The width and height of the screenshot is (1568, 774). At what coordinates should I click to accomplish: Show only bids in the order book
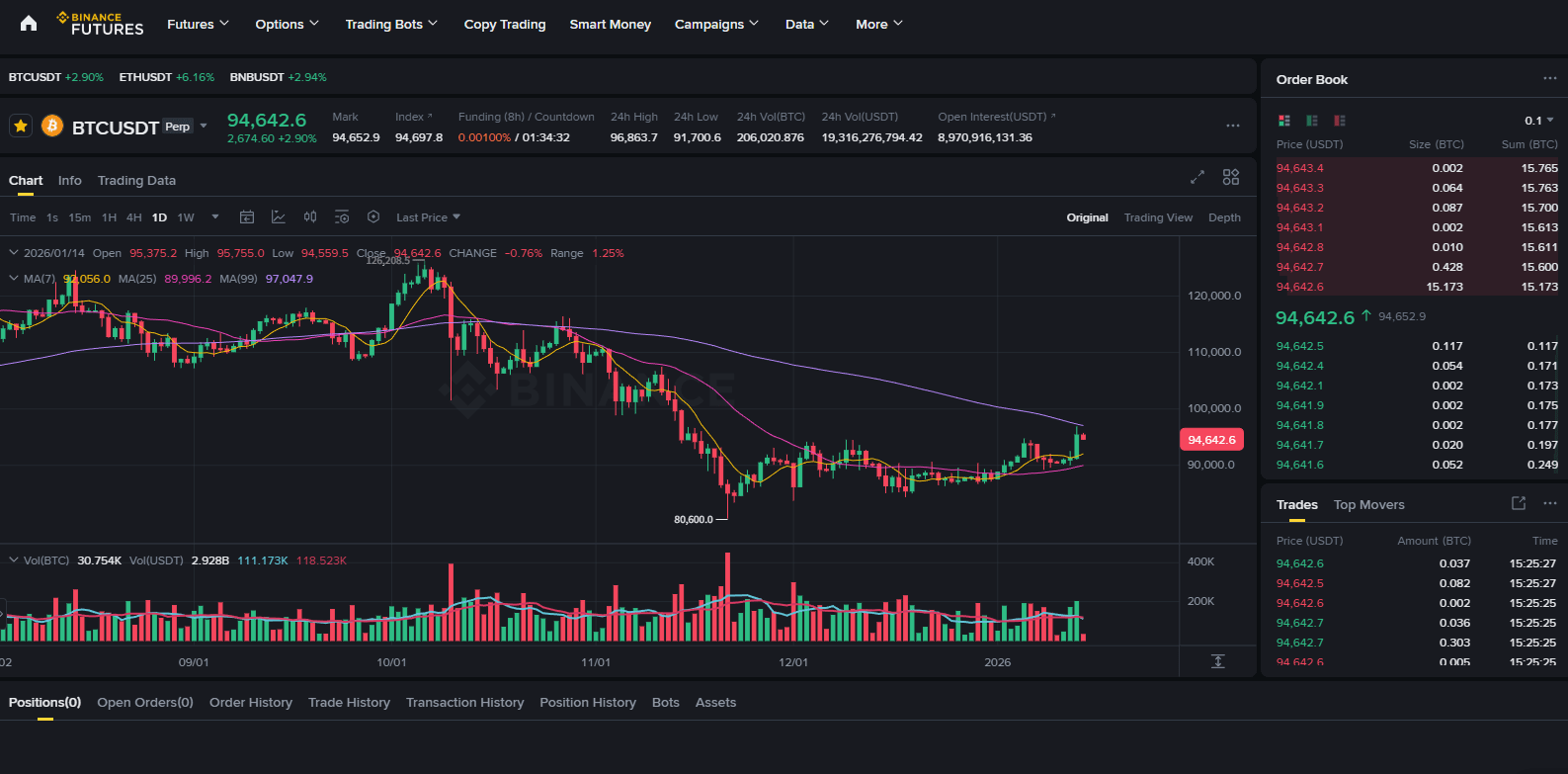tap(1312, 121)
